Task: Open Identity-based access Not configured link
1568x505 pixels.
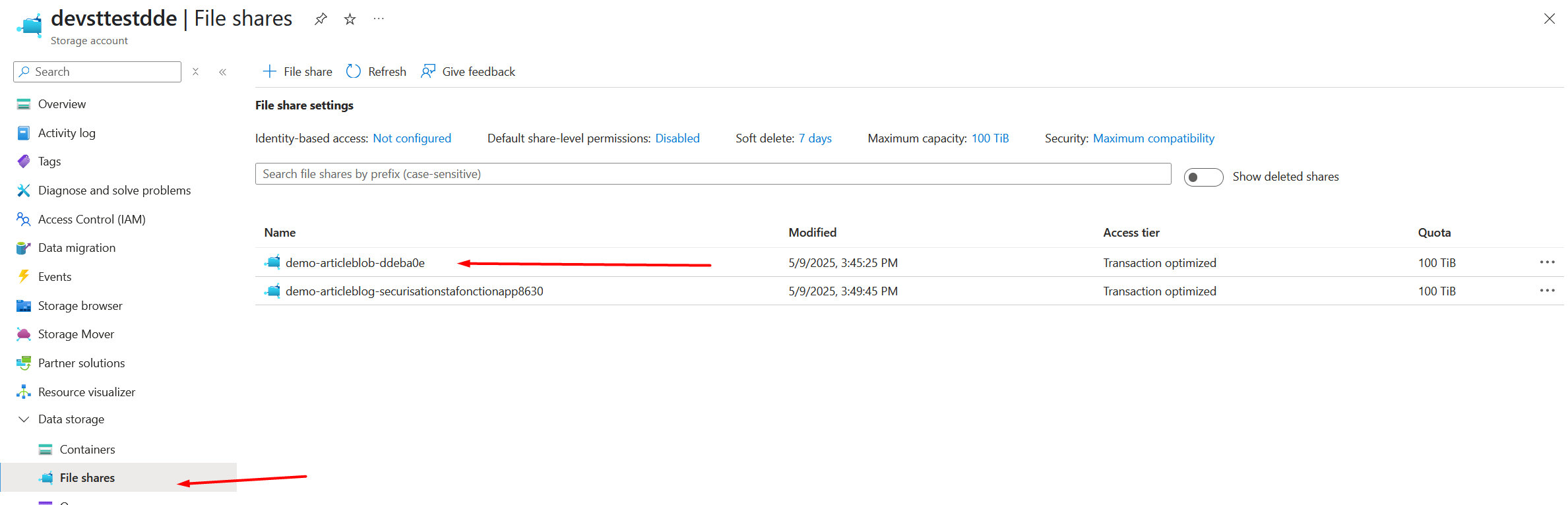Action: (x=412, y=138)
